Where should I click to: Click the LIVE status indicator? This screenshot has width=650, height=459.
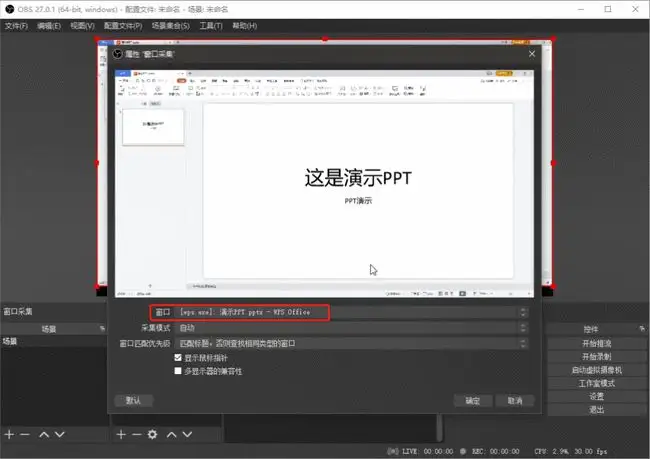tap(420, 451)
